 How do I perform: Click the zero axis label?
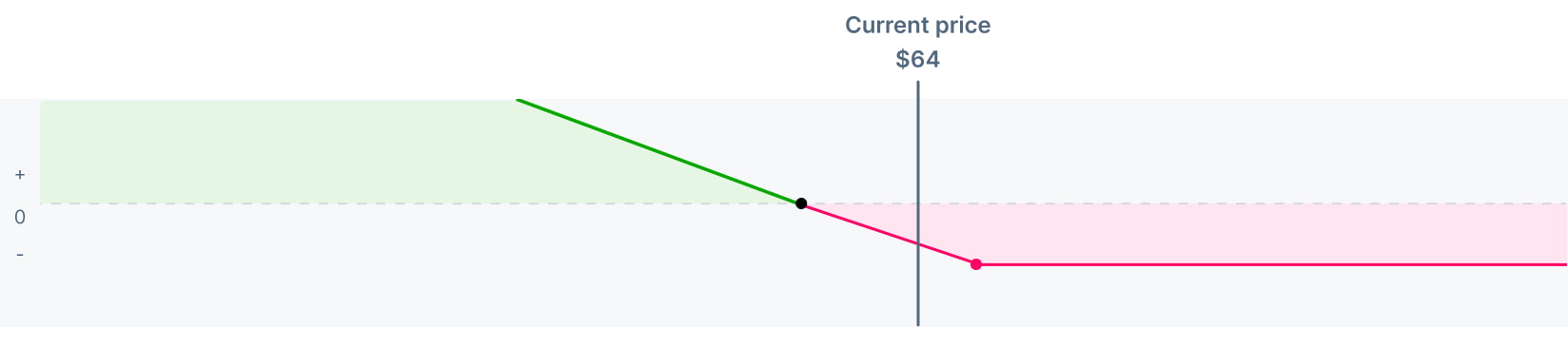click(x=20, y=217)
